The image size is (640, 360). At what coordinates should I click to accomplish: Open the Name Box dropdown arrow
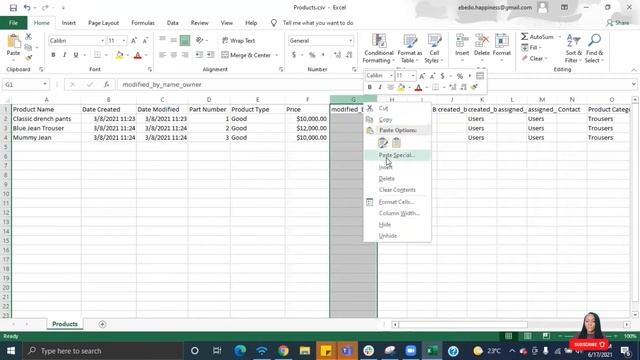click(x=45, y=84)
